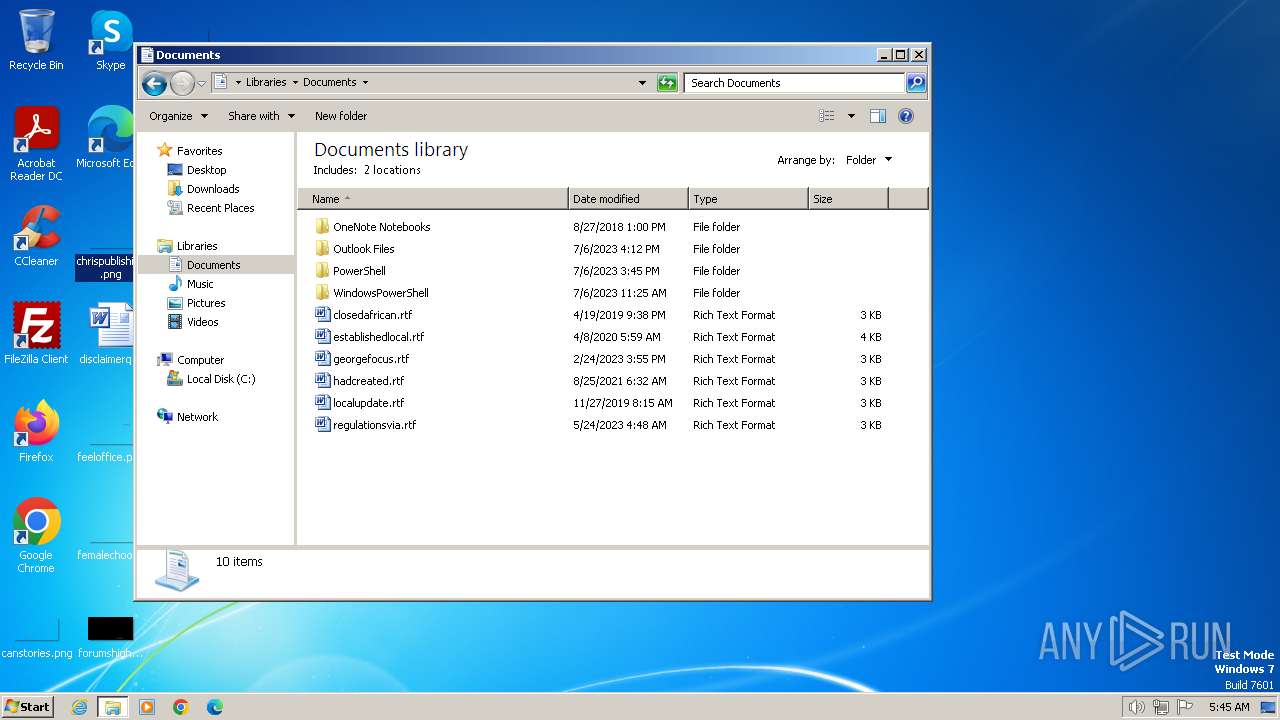The image size is (1280, 720).
Task: Select the closedafrican.rtf file icon
Action: pos(322,315)
